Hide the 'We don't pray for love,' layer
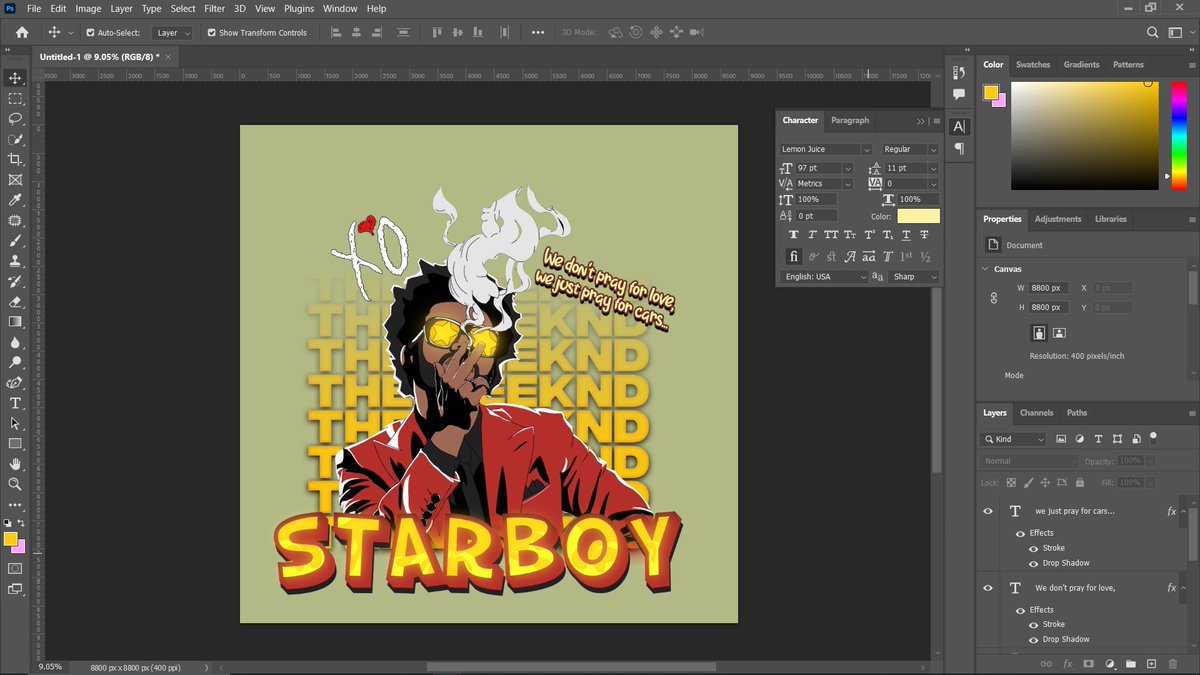The width and height of the screenshot is (1200, 675). pyautogui.click(x=988, y=588)
